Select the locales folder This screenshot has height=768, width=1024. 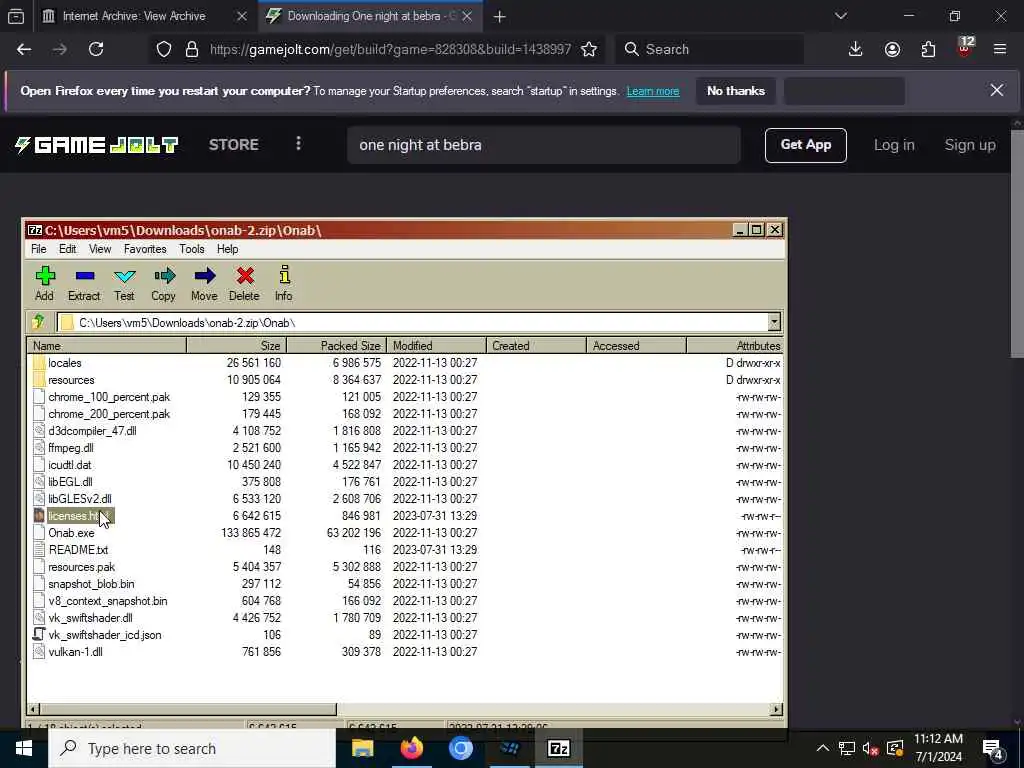pyautogui.click(x=65, y=363)
